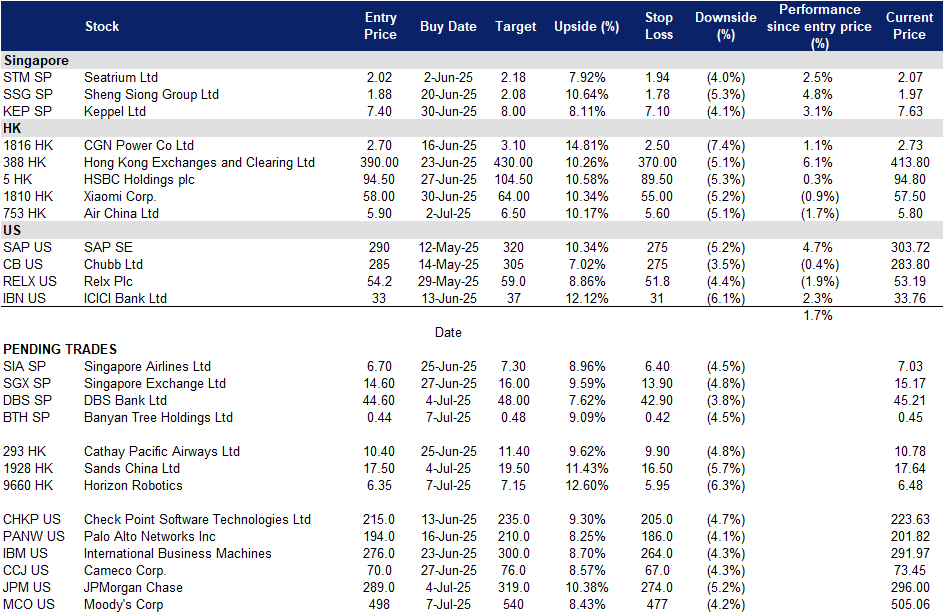Click the Sands China Ltd name
The height and width of the screenshot is (613, 943).
point(132,469)
